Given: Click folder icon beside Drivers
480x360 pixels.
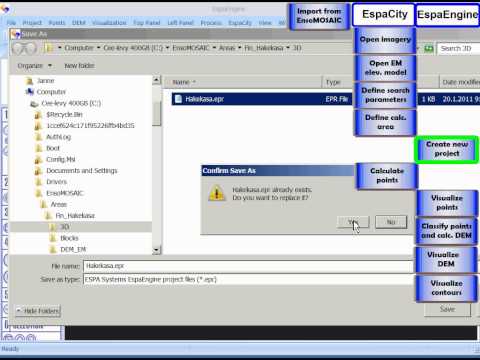Looking at the screenshot, I should 39,182.
